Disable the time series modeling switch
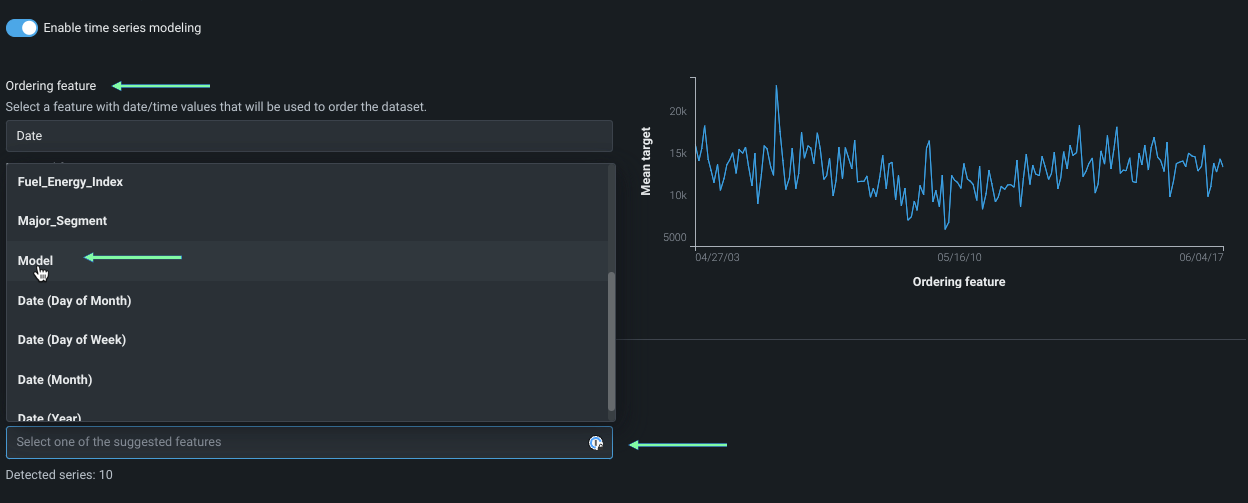The width and height of the screenshot is (1248, 503). 21,28
